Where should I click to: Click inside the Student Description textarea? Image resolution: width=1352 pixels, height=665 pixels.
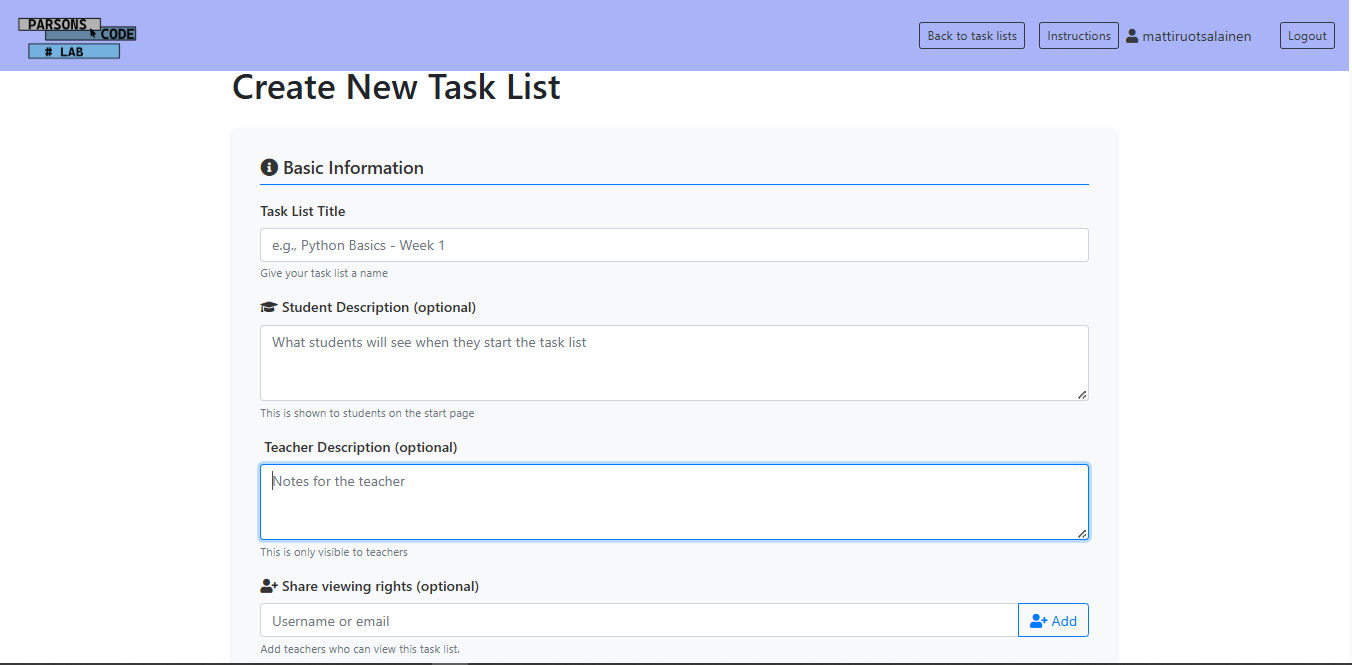674,362
